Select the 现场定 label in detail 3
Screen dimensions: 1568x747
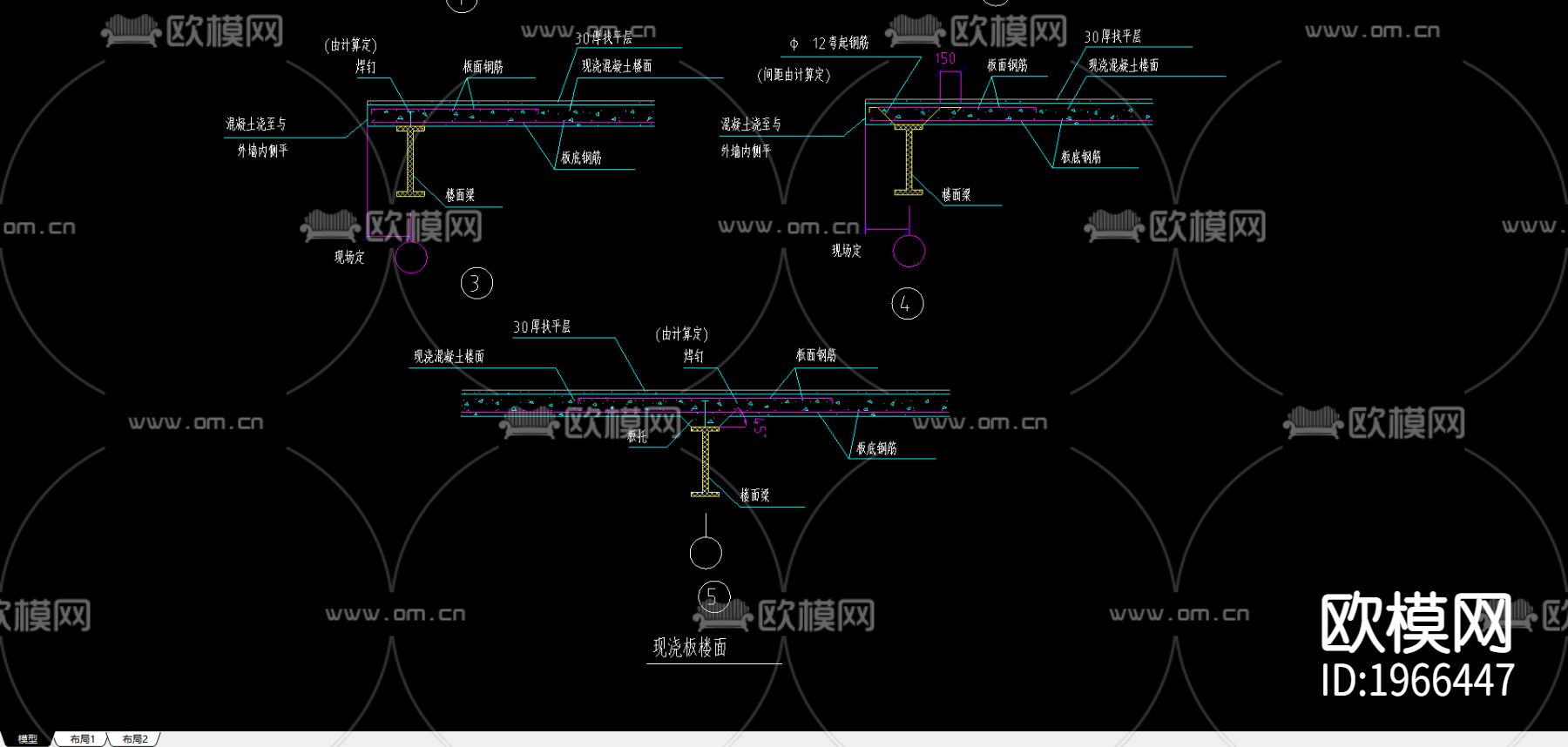[x=349, y=257]
